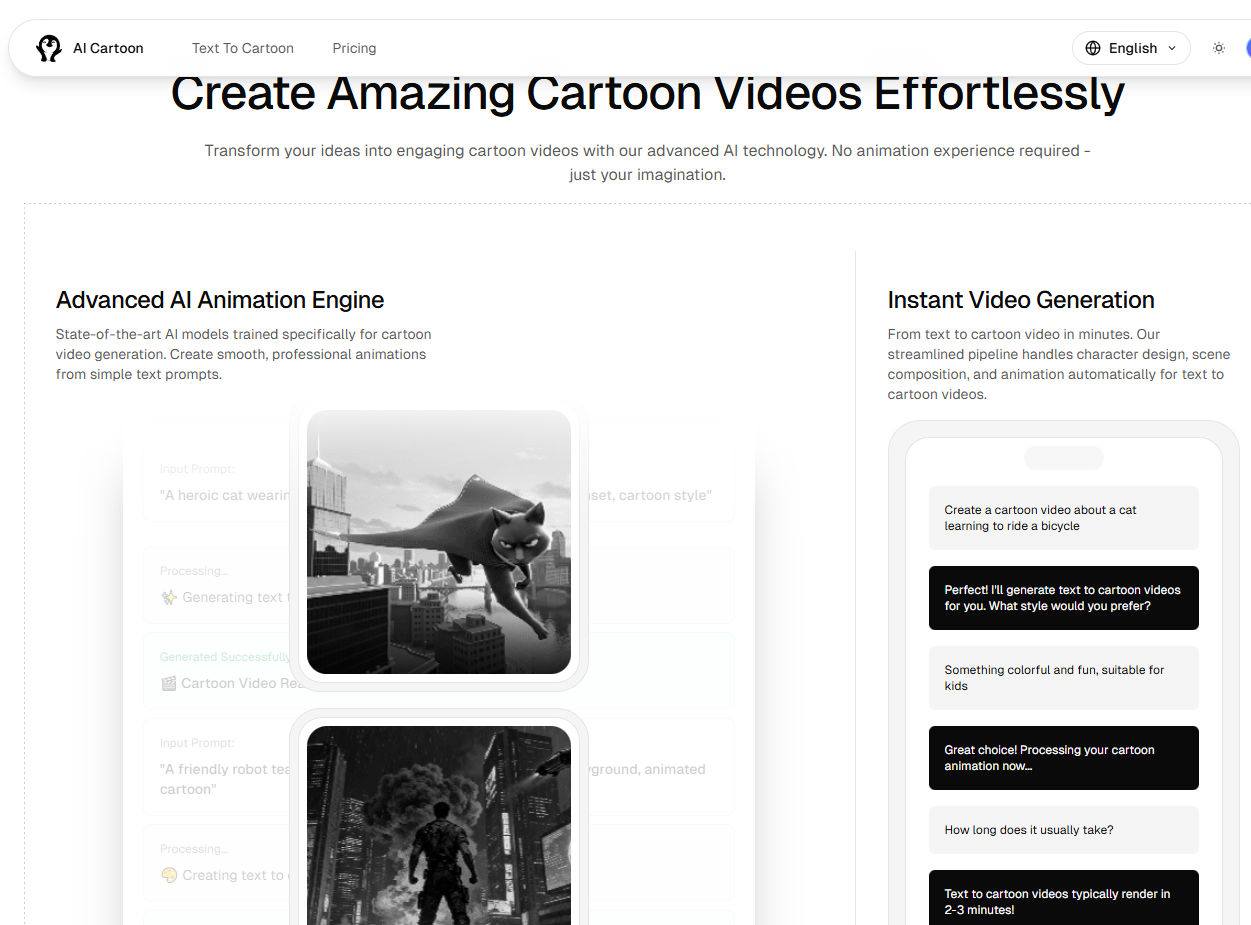Click the palette icon beside Creating text
The height and width of the screenshot is (925, 1251).
click(x=169, y=874)
